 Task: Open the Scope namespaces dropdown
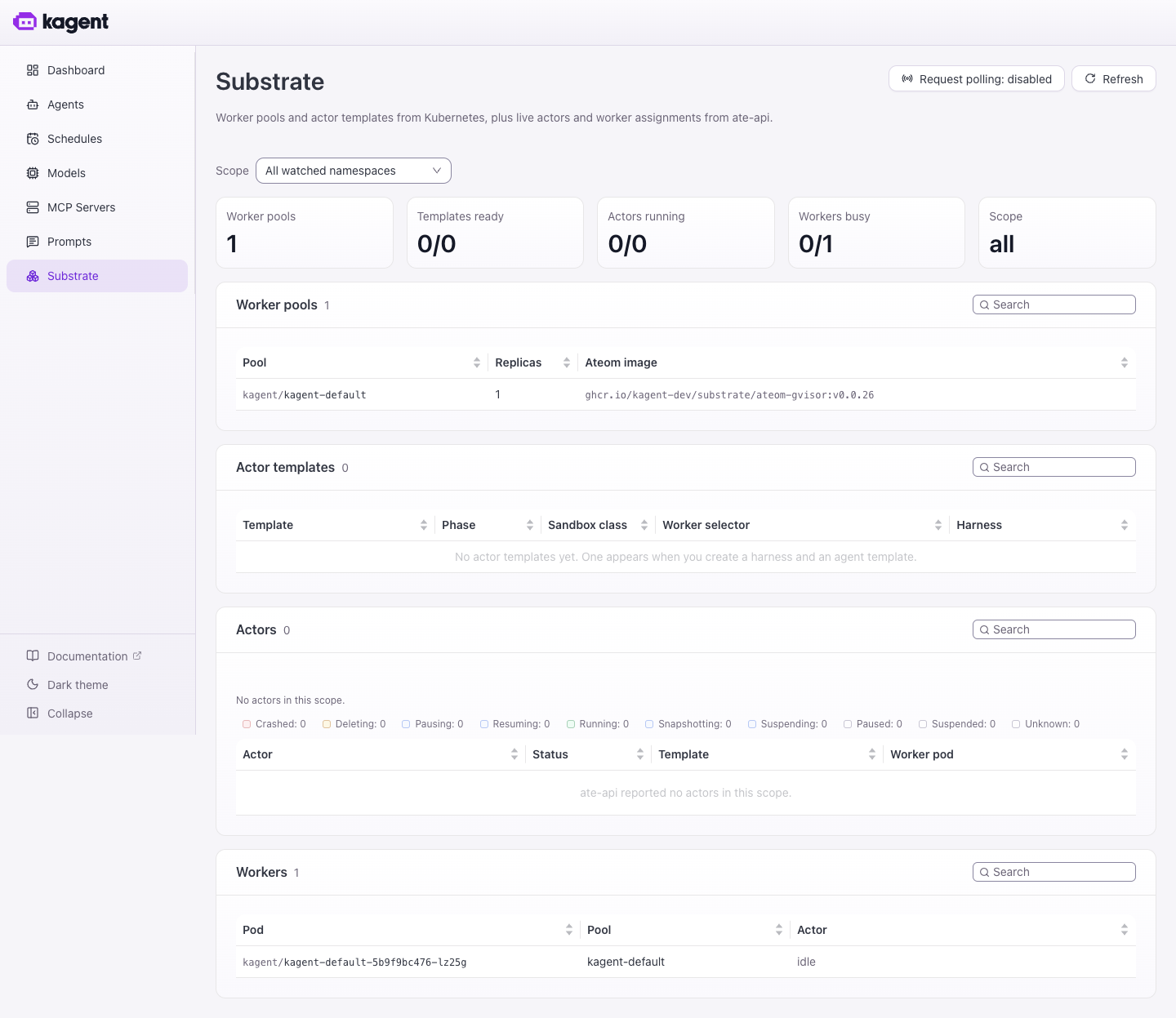click(354, 171)
